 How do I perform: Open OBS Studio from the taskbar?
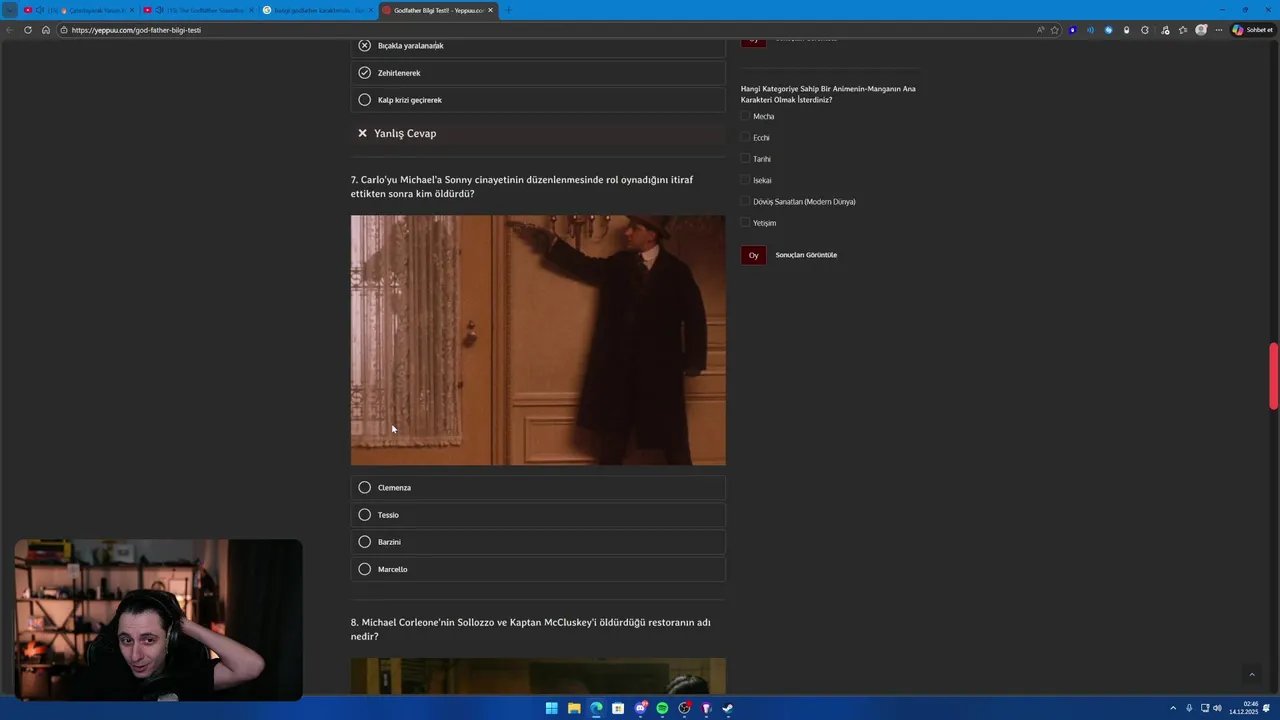(684, 708)
